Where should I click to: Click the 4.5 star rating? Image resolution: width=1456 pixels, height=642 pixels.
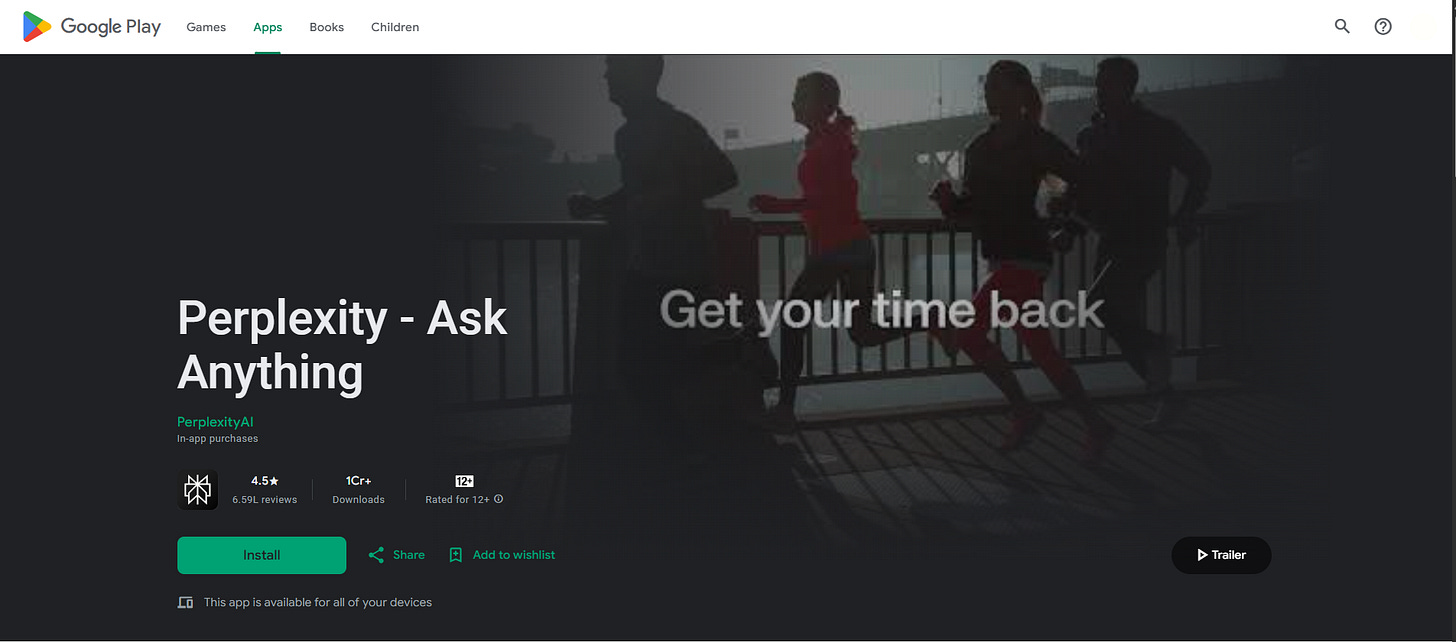click(265, 481)
